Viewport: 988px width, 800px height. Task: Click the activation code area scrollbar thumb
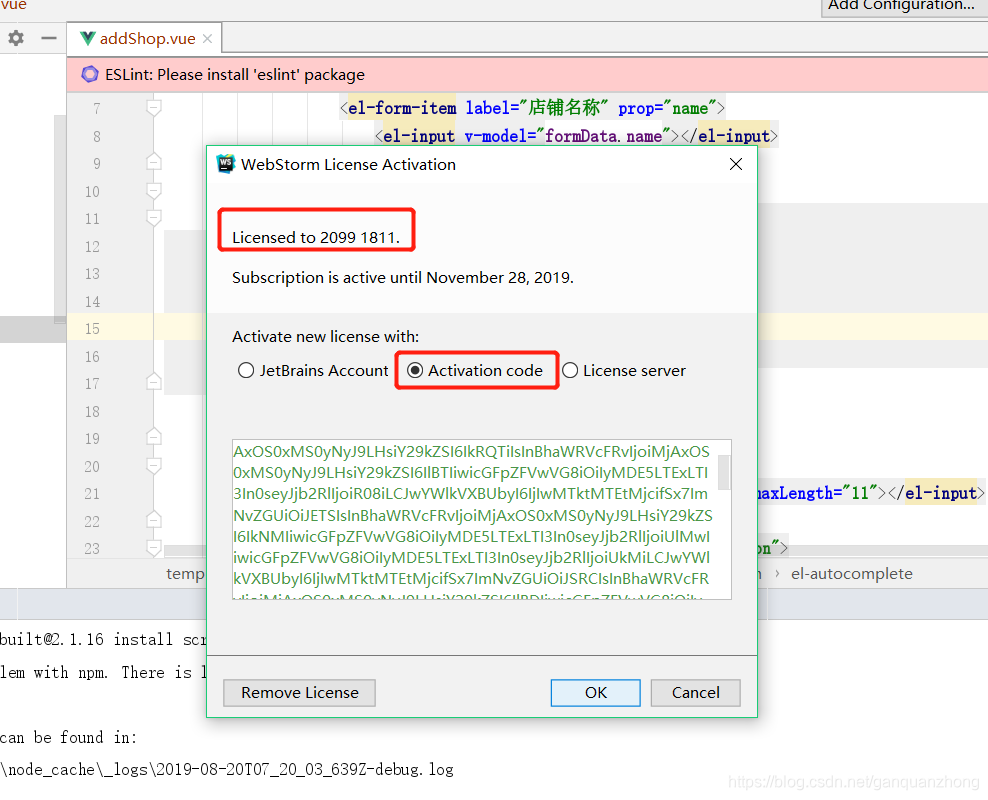(x=724, y=472)
